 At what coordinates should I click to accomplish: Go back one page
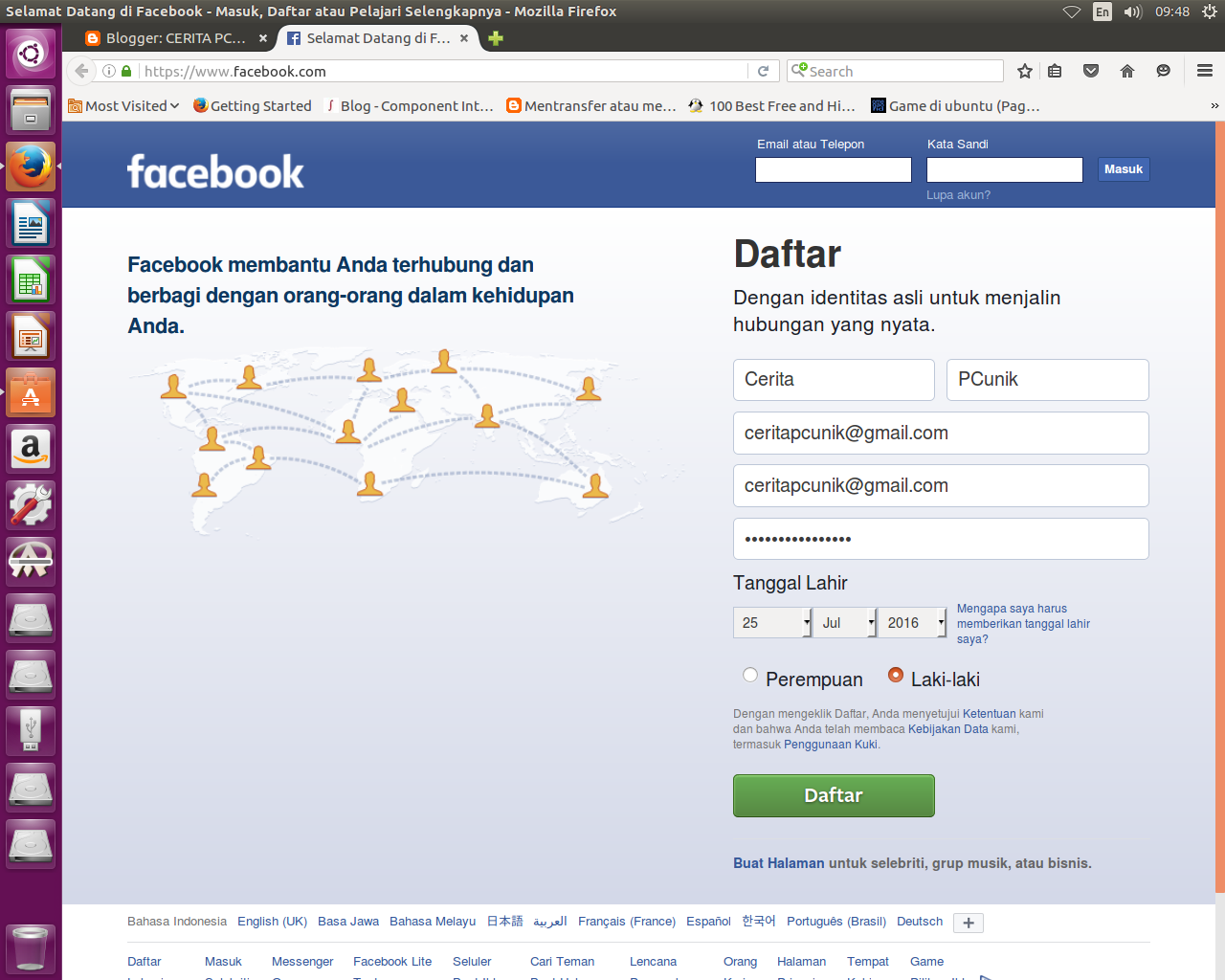(81, 71)
